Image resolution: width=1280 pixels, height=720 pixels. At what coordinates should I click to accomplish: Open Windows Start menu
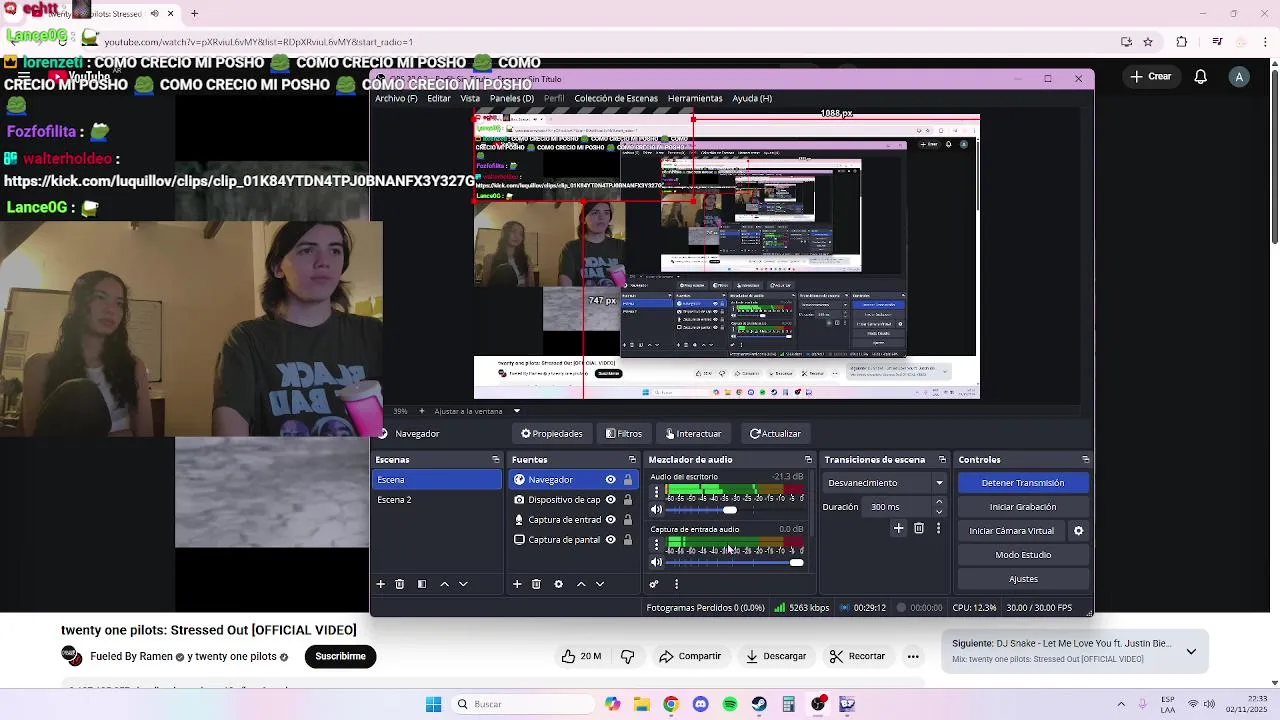[433, 704]
